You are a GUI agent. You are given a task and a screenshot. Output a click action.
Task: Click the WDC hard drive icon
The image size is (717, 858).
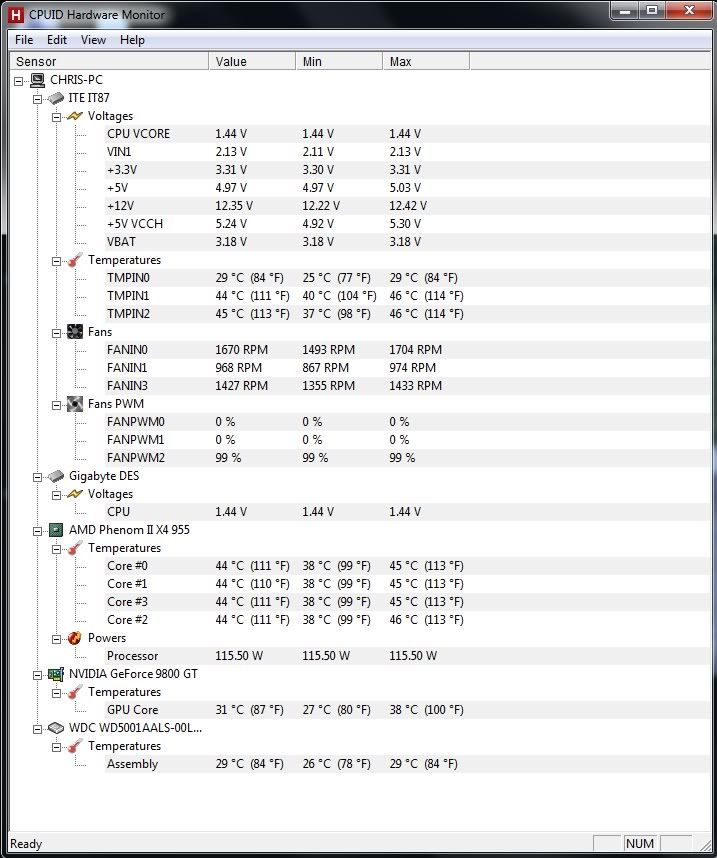click(55, 728)
